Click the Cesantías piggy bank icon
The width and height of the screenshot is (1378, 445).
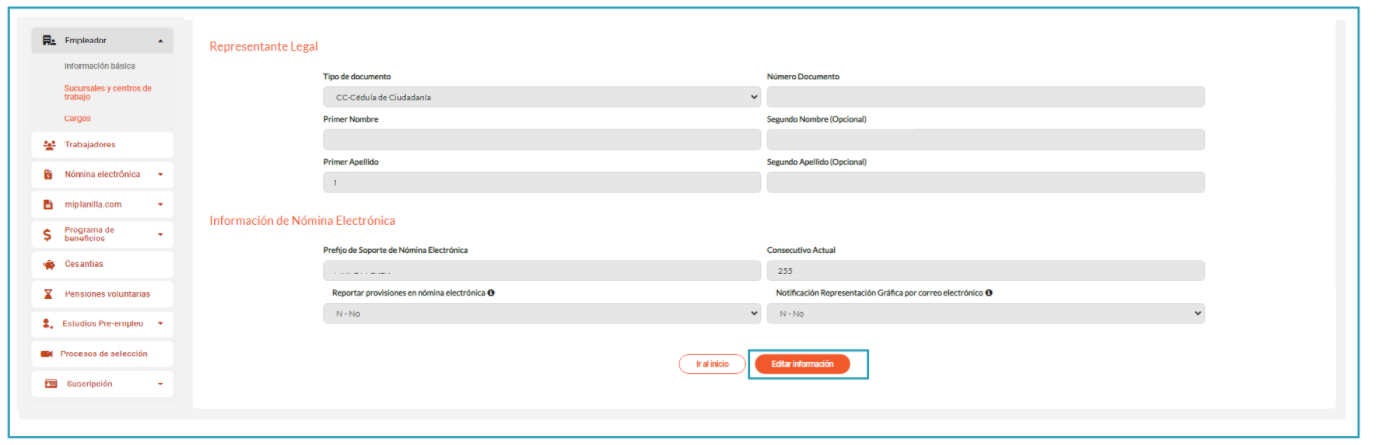48,265
